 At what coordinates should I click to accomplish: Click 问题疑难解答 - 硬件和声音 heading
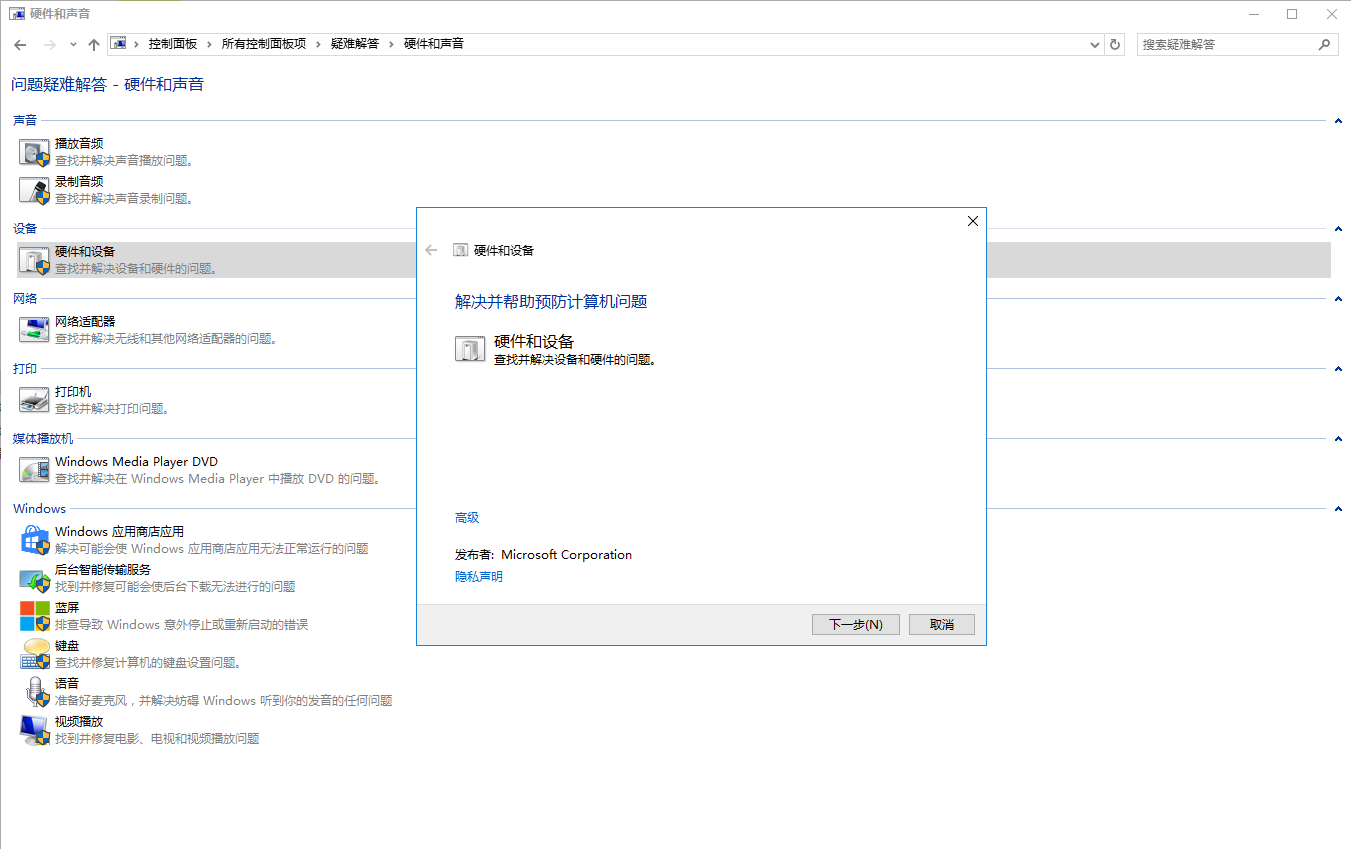108,85
